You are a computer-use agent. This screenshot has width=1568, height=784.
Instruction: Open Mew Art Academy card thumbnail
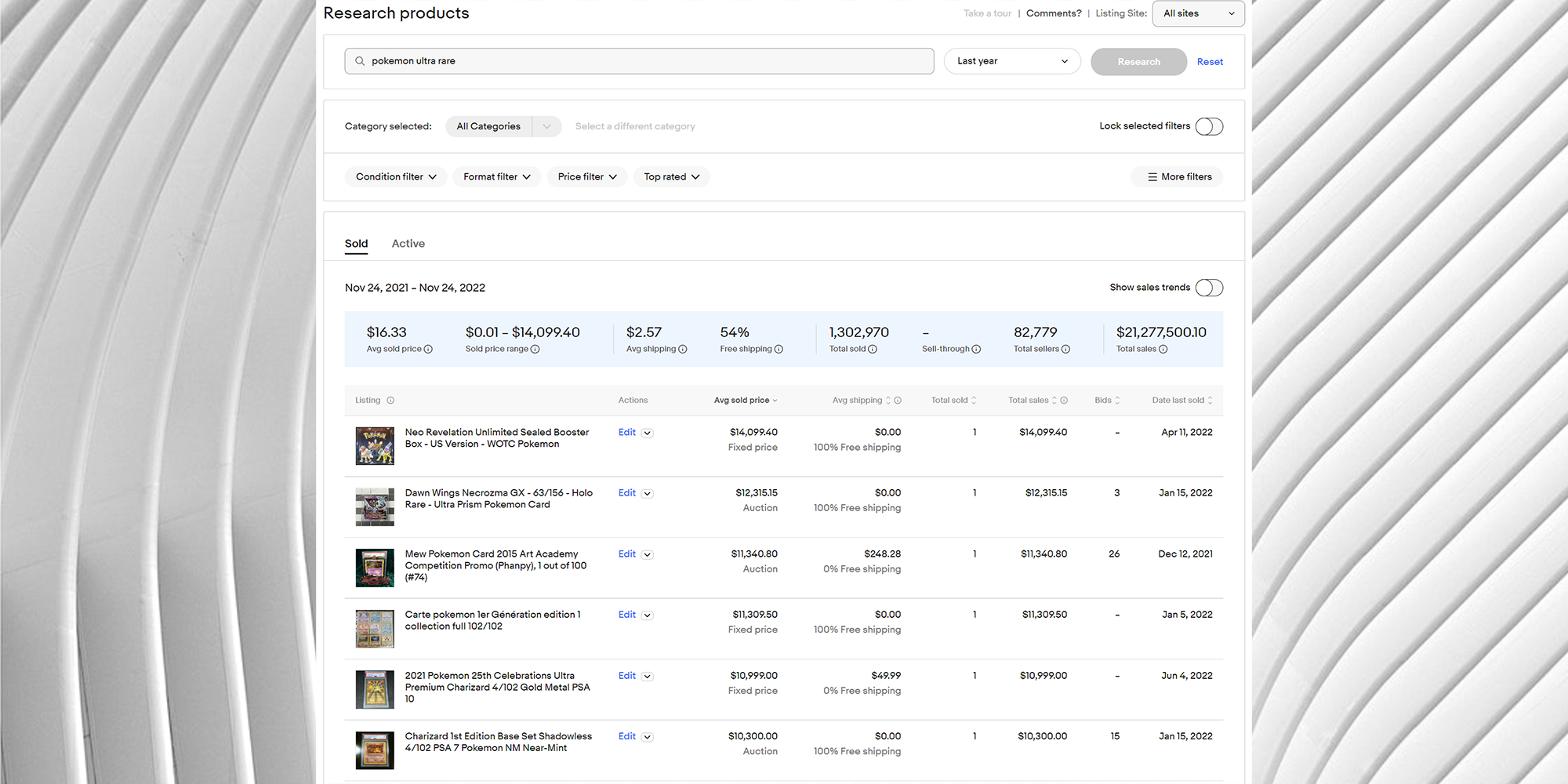[375, 568]
